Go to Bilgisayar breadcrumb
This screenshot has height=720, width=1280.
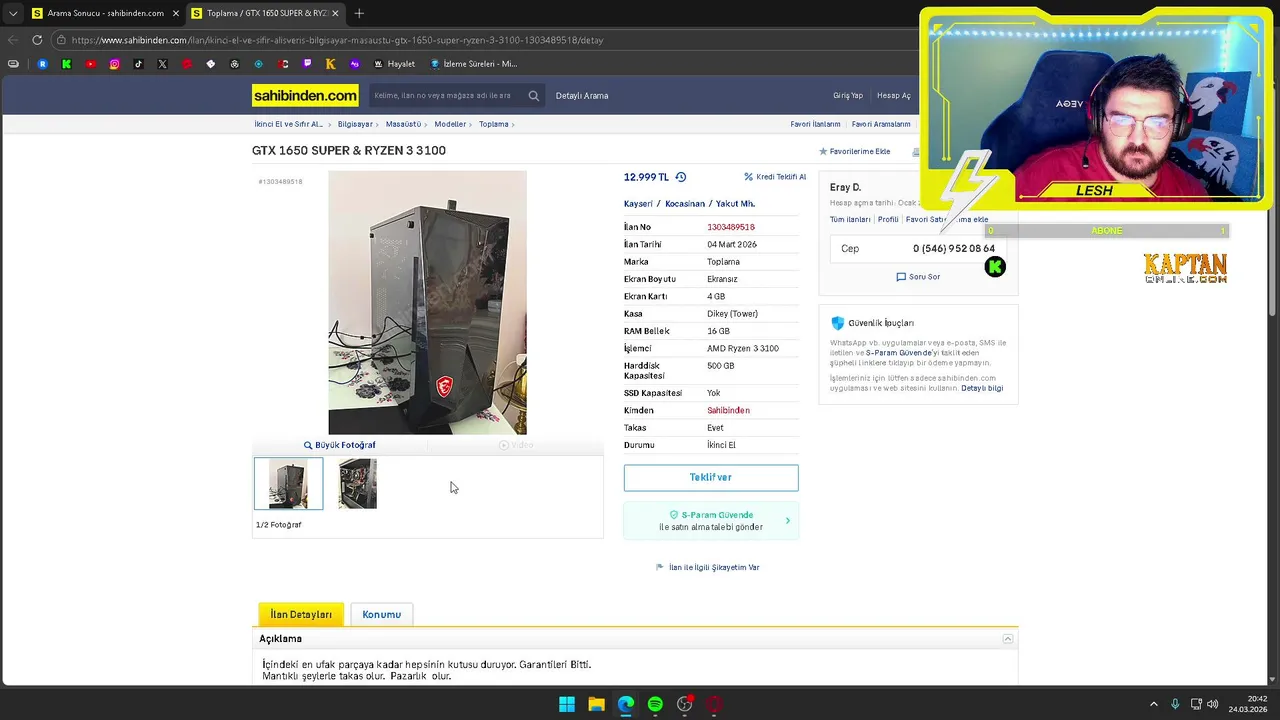tap(355, 124)
